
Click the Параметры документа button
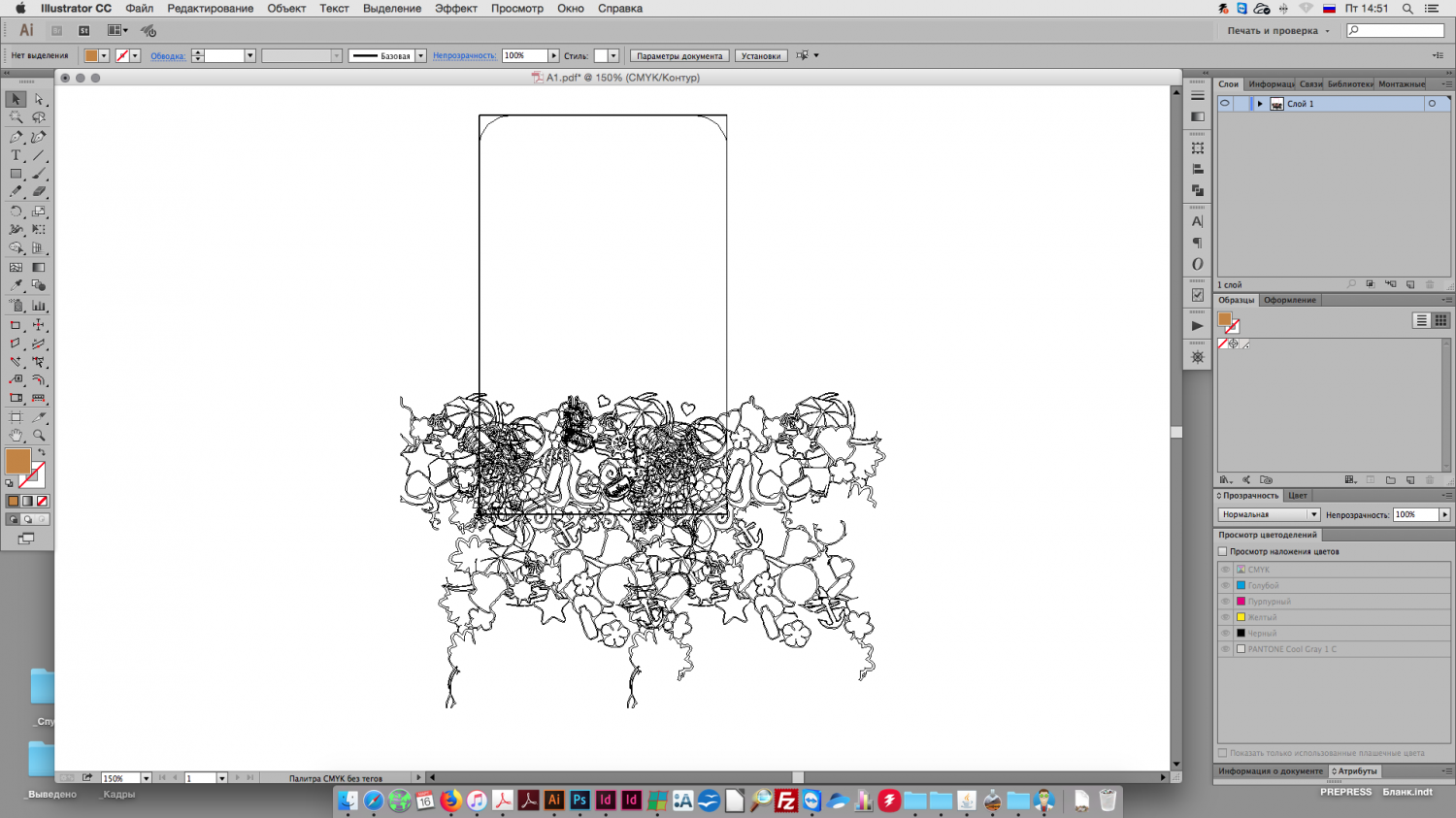pos(678,55)
